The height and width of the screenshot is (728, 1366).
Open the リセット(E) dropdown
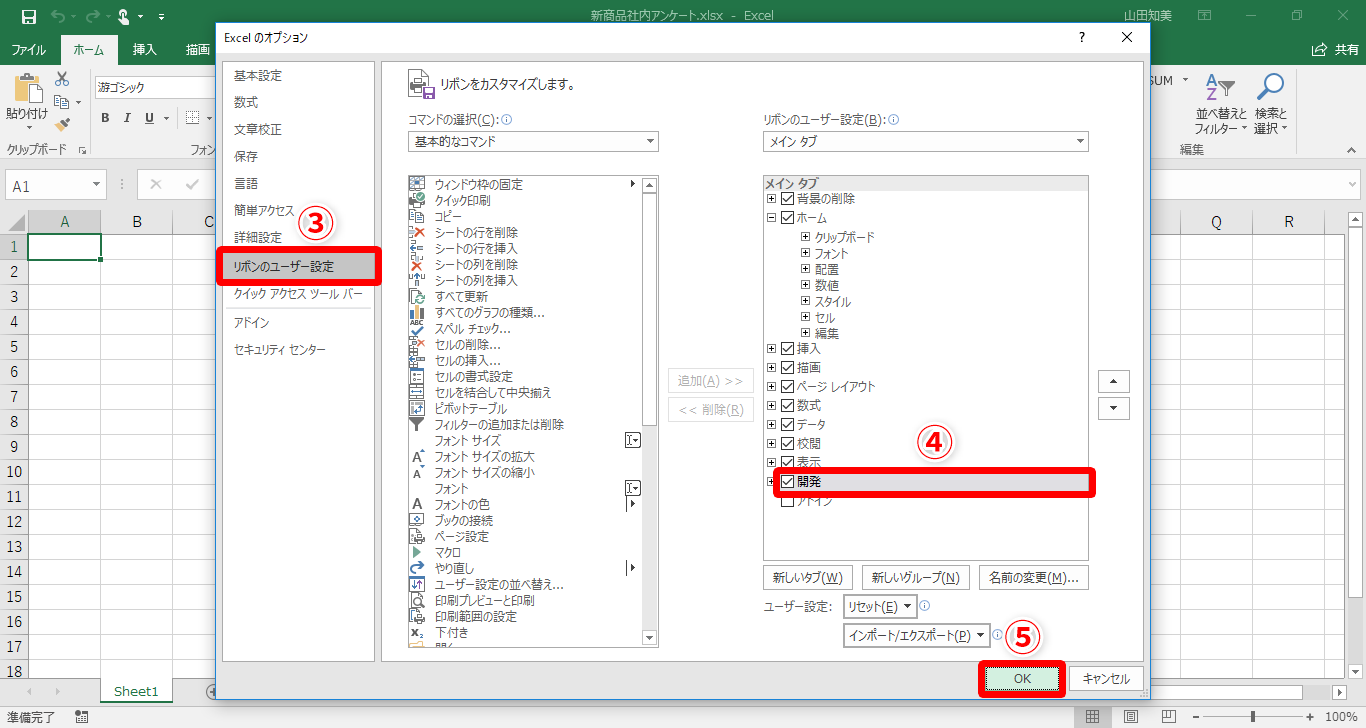[880, 606]
